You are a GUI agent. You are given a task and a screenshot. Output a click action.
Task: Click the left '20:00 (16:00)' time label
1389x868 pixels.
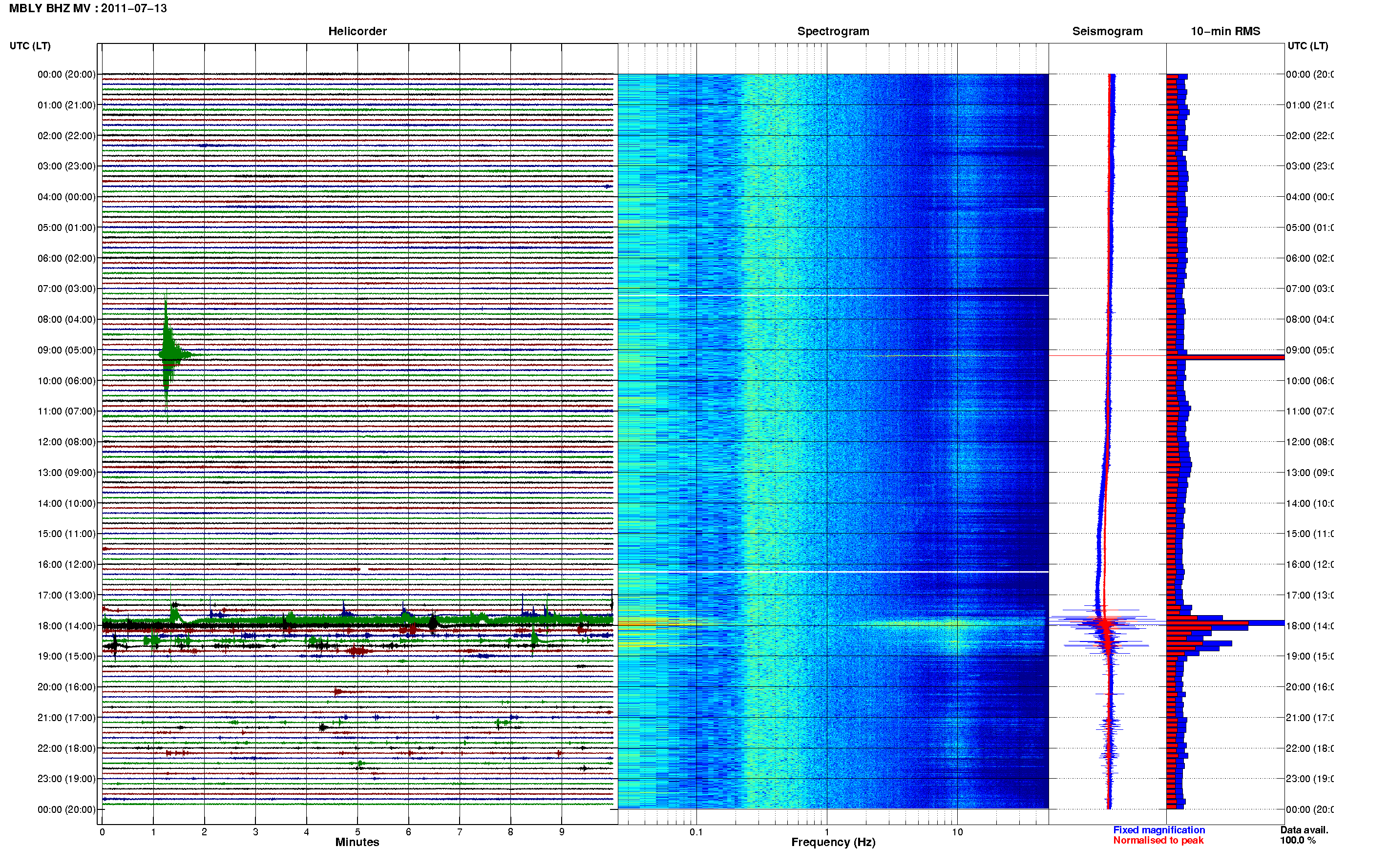66,686
